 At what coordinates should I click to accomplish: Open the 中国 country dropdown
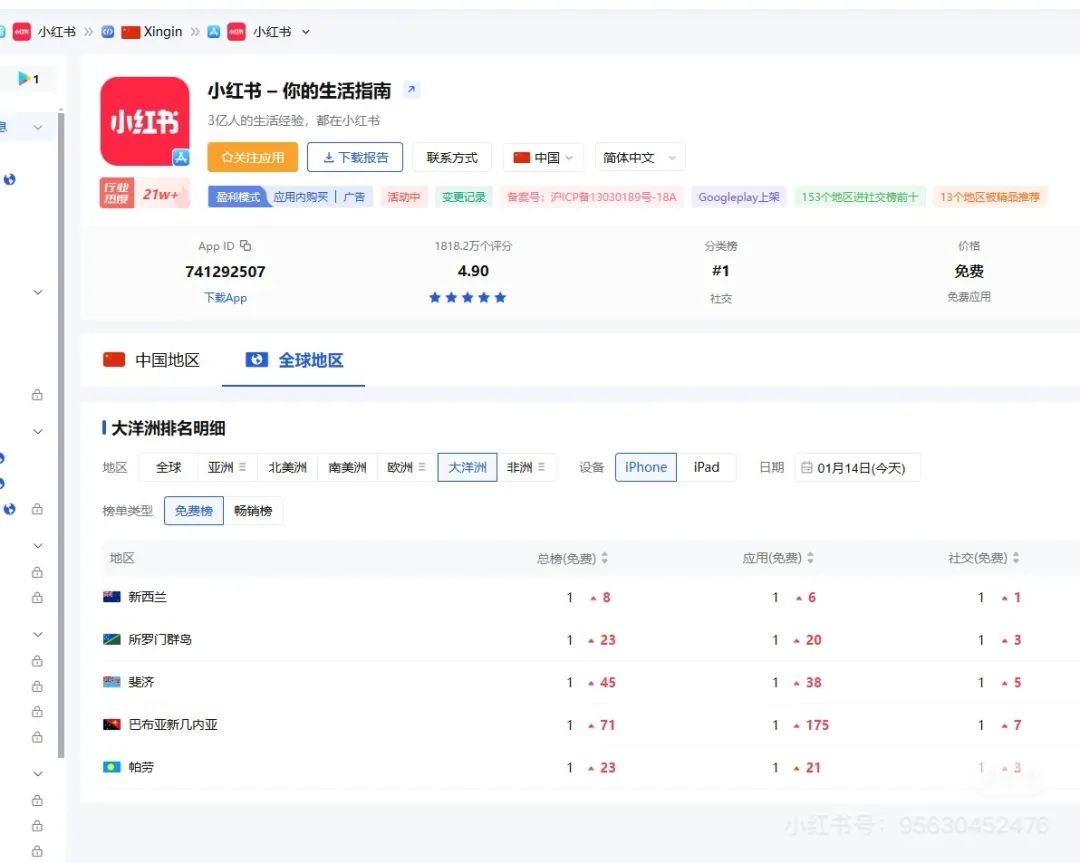(543, 157)
